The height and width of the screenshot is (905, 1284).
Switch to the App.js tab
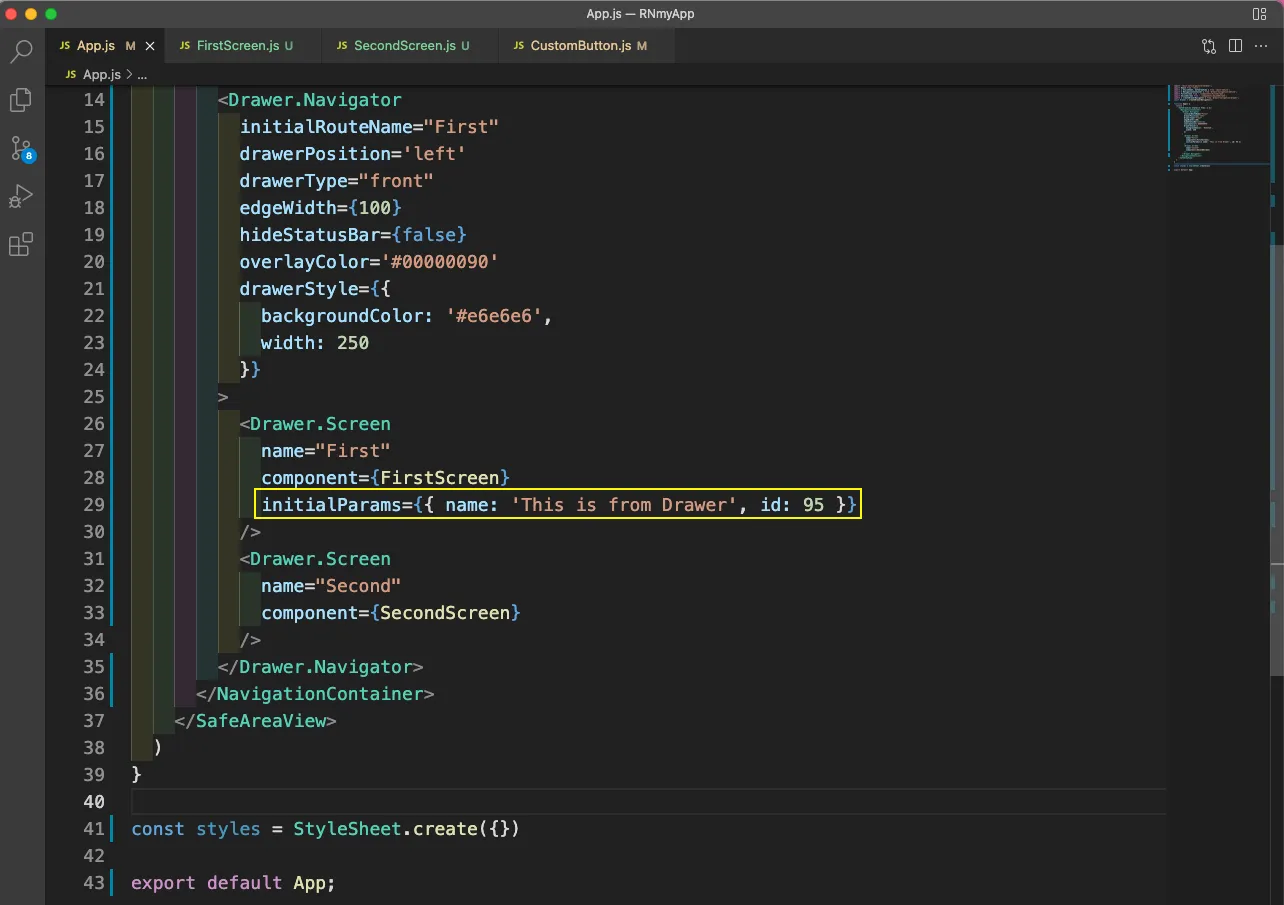coord(106,46)
